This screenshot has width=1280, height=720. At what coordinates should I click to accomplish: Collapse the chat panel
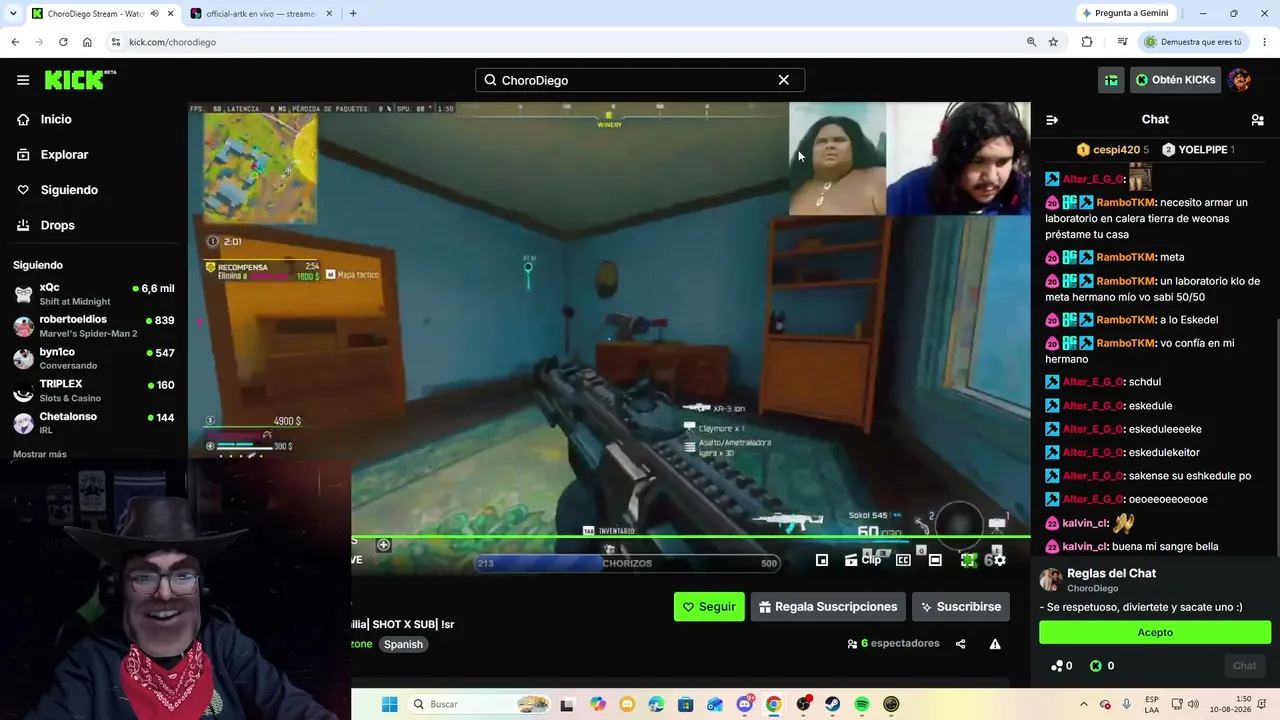(1052, 120)
